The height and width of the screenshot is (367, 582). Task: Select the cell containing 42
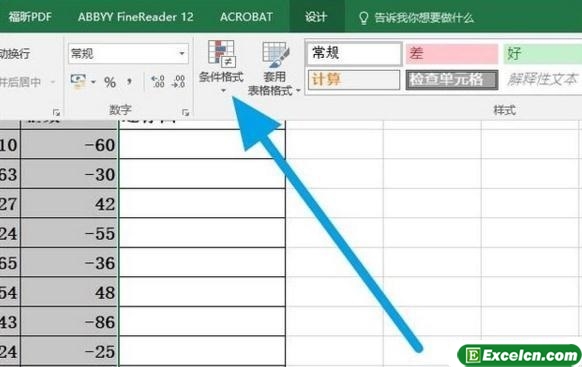pyautogui.click(x=69, y=204)
